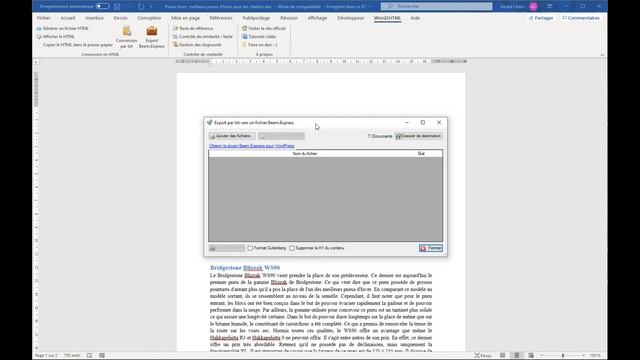Open Tutoriels vidéo

259,37
